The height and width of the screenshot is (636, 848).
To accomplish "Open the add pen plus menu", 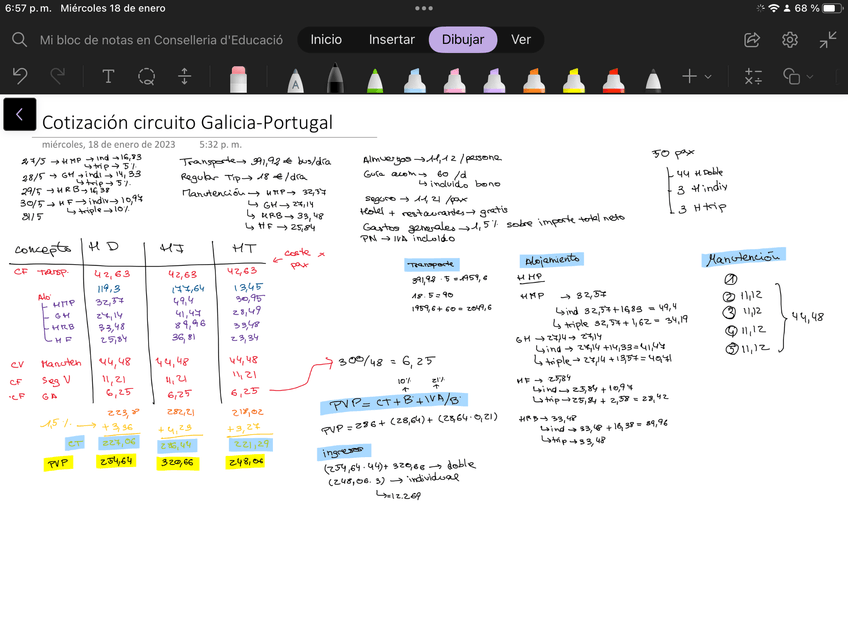I will [x=696, y=76].
